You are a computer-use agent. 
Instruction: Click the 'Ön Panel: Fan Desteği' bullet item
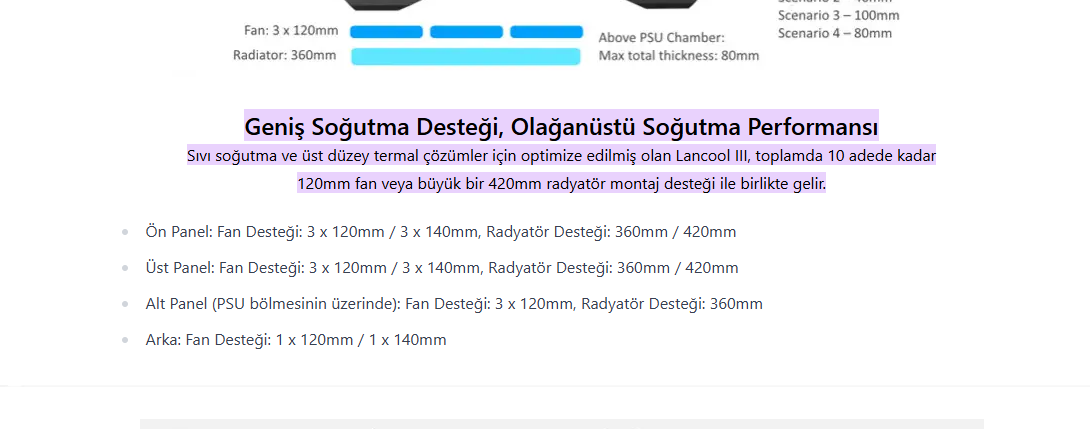[x=441, y=232]
